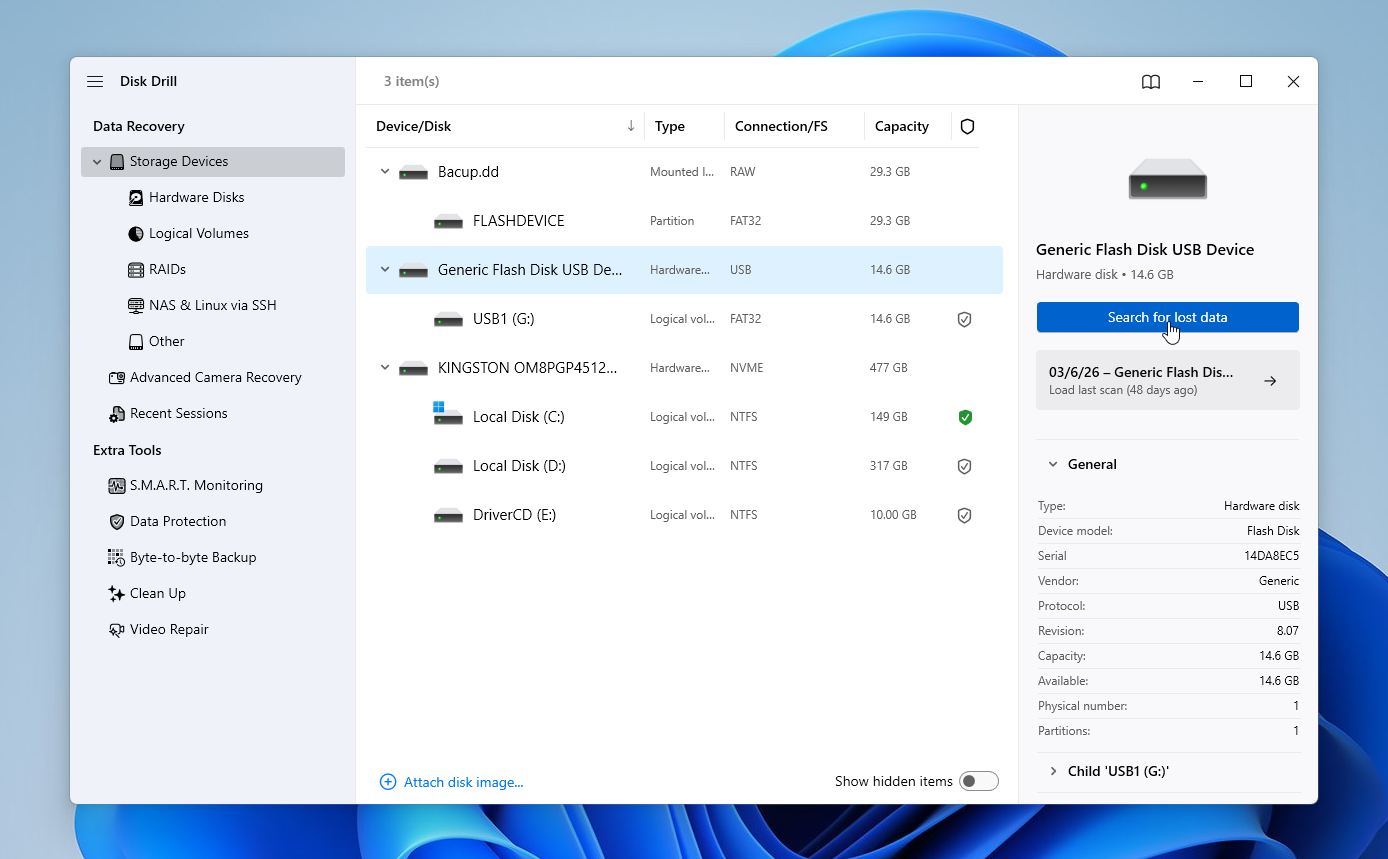1388x859 pixels.
Task: Open Data Protection in the sidebar
Action: pyautogui.click(x=178, y=522)
